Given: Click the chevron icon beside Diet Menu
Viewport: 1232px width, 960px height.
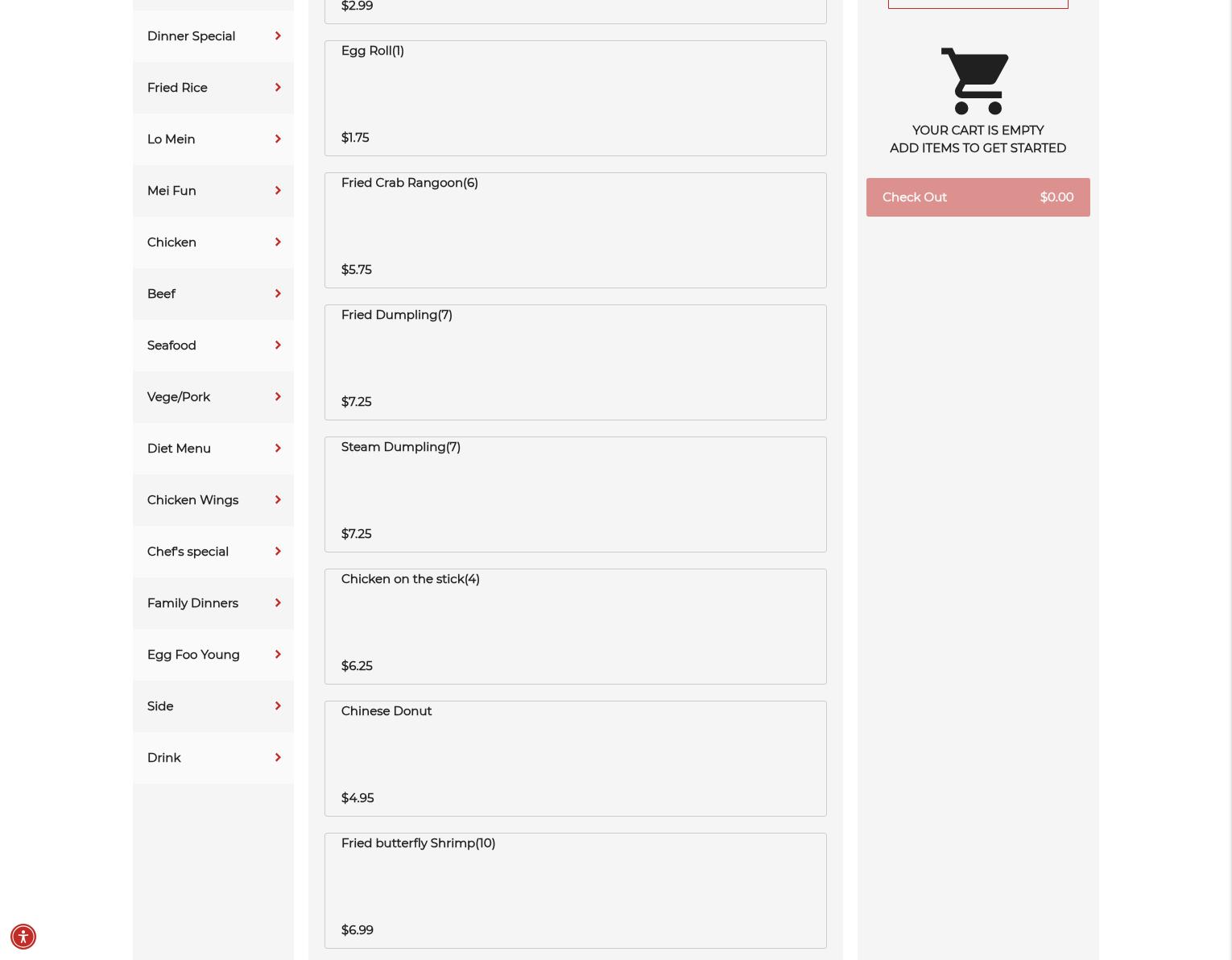Looking at the screenshot, I should (x=278, y=449).
